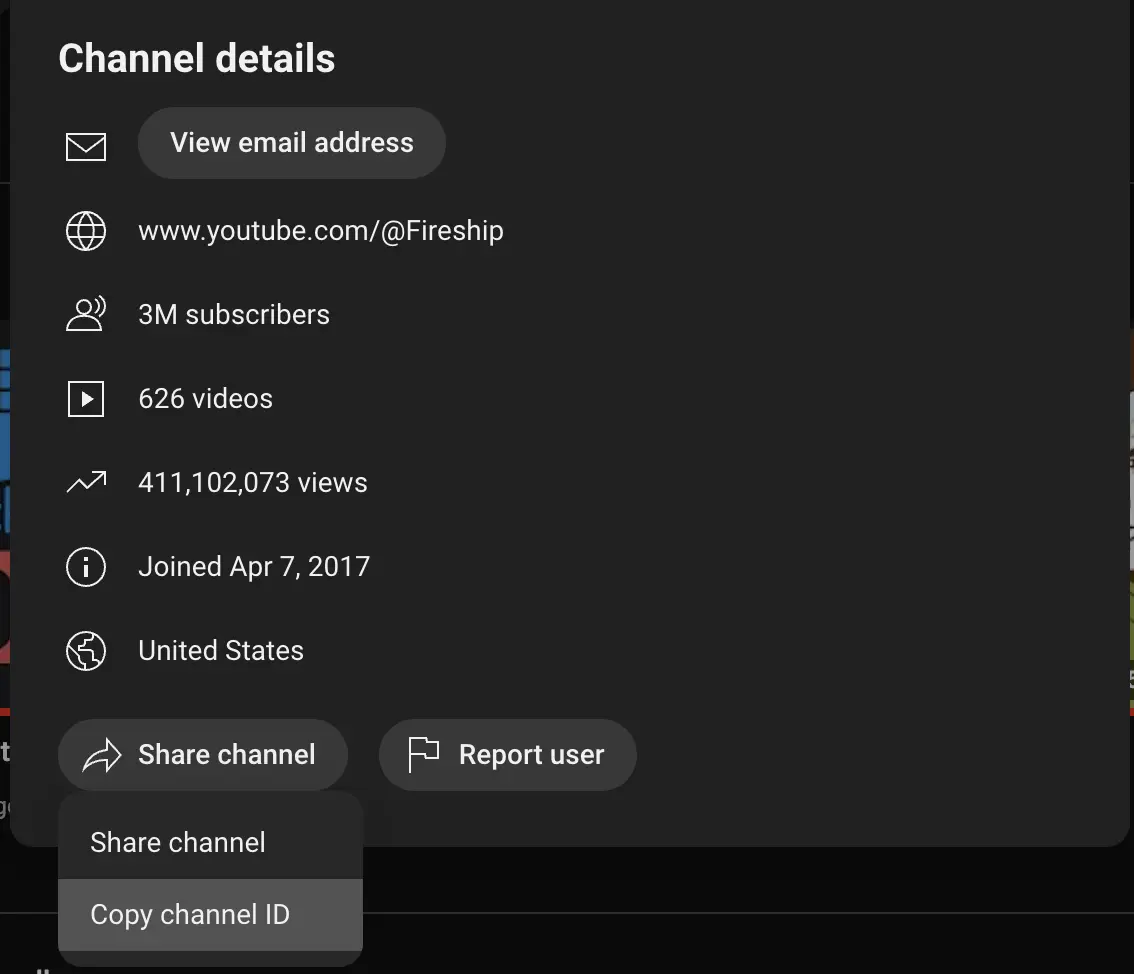Click the Report user button

(x=508, y=755)
